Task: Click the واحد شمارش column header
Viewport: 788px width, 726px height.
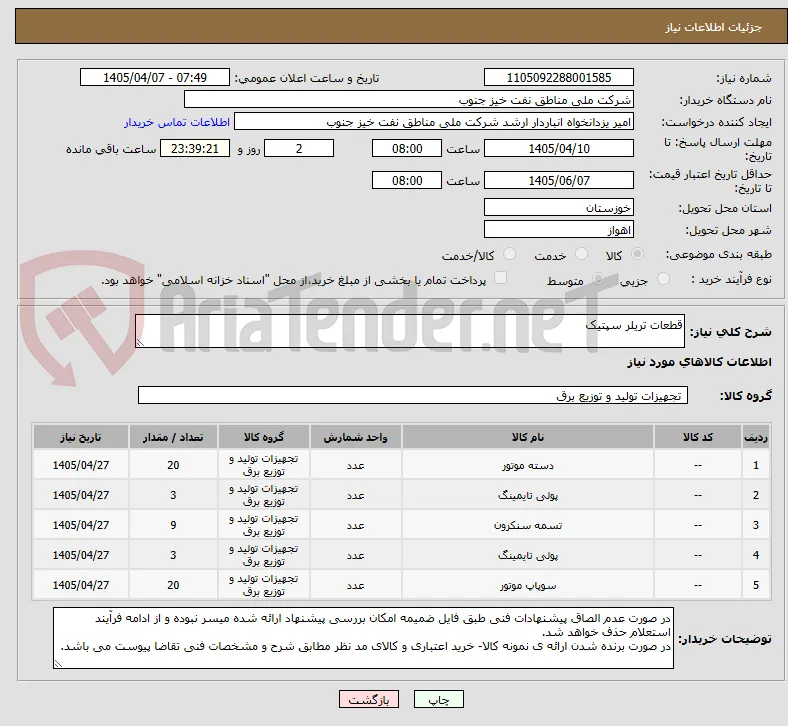Action: pyautogui.click(x=355, y=437)
